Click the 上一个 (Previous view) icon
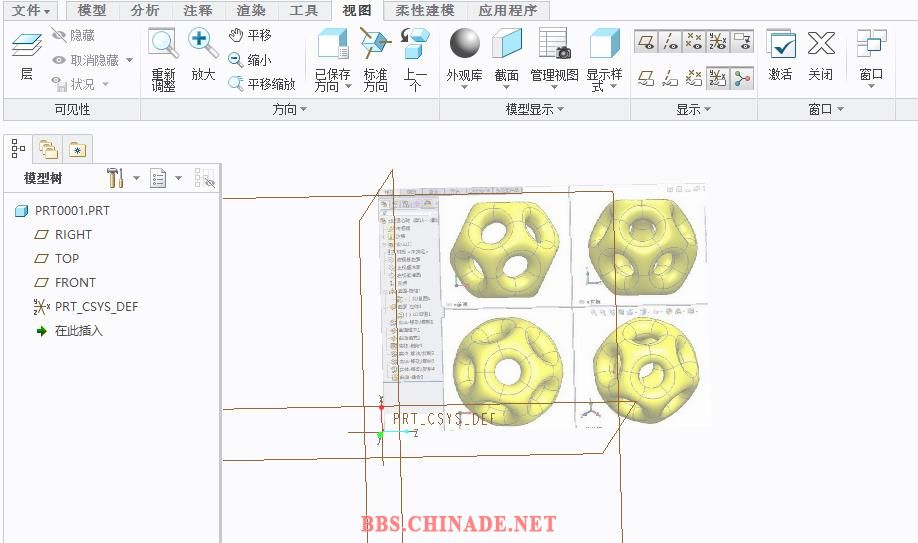The width and height of the screenshot is (918, 543). (x=415, y=45)
